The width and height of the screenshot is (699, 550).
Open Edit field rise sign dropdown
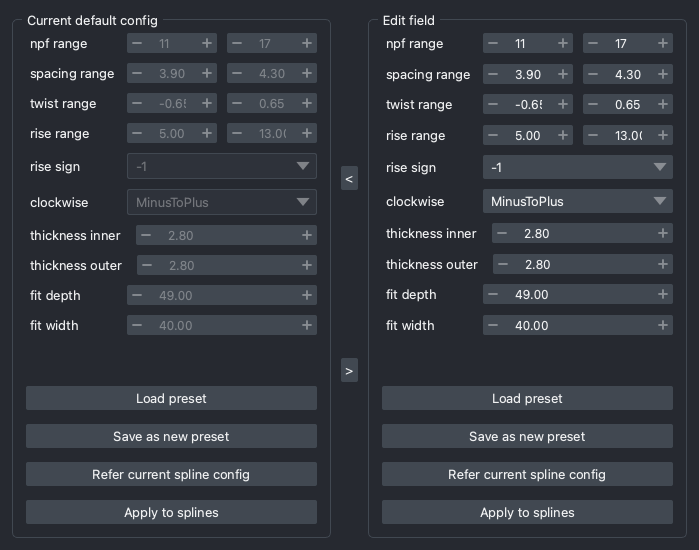click(x=577, y=167)
